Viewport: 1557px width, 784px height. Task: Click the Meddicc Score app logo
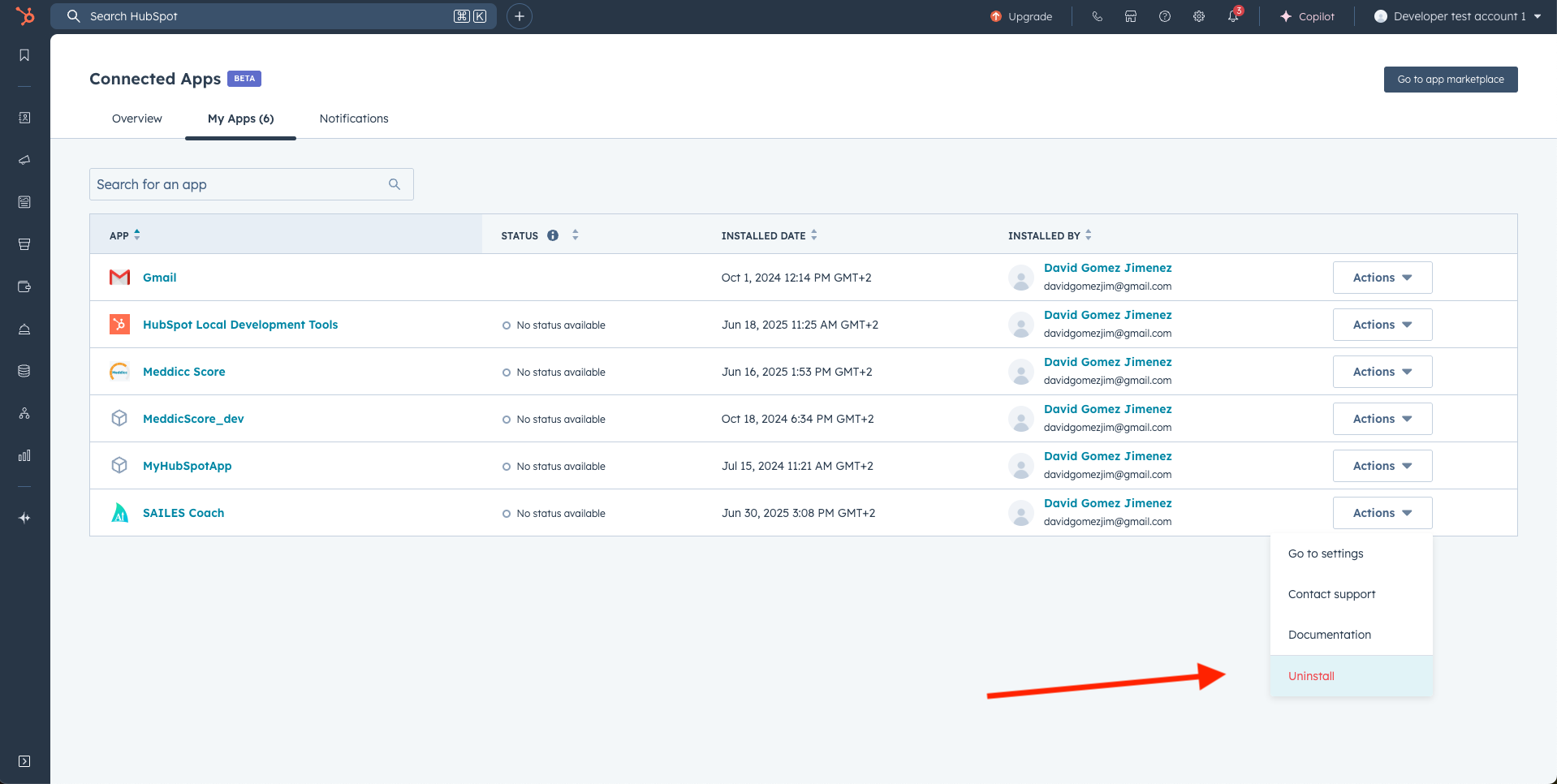tap(119, 372)
